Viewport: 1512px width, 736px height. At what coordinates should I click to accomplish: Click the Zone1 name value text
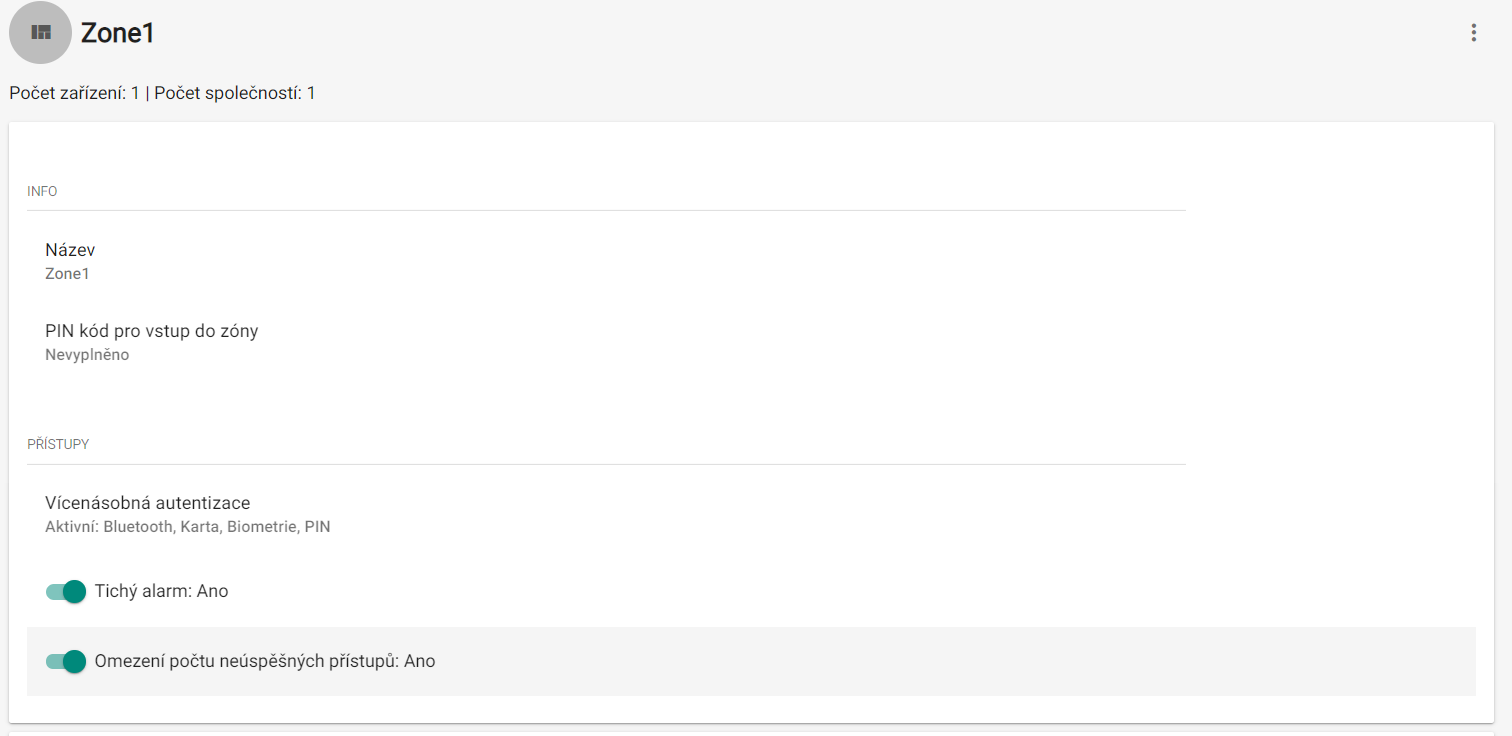(67, 273)
